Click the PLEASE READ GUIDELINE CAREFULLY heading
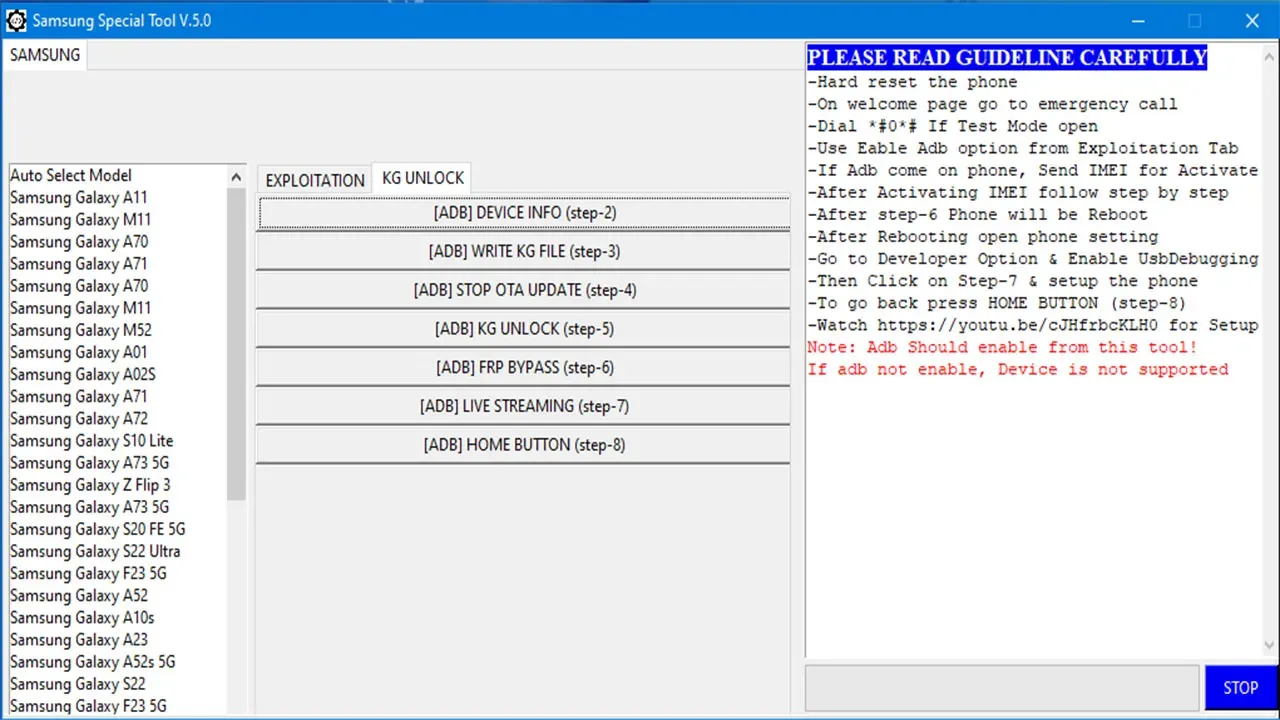This screenshot has width=1280, height=720. [x=1007, y=58]
